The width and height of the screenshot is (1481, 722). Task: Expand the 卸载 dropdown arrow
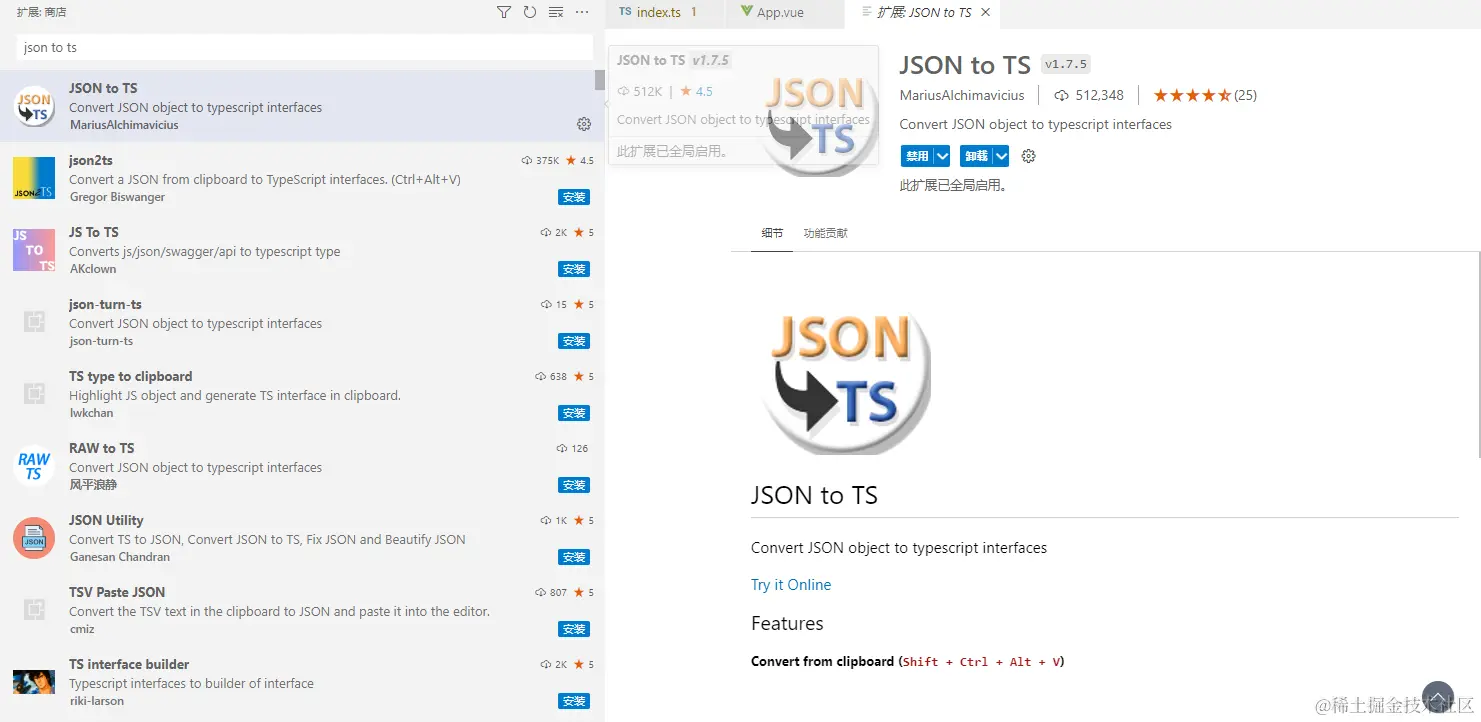(1001, 156)
